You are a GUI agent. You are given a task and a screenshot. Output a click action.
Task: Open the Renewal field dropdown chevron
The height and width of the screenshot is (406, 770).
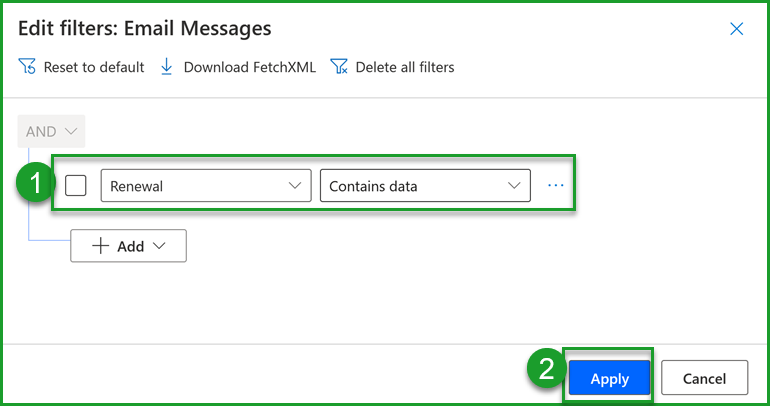point(294,186)
